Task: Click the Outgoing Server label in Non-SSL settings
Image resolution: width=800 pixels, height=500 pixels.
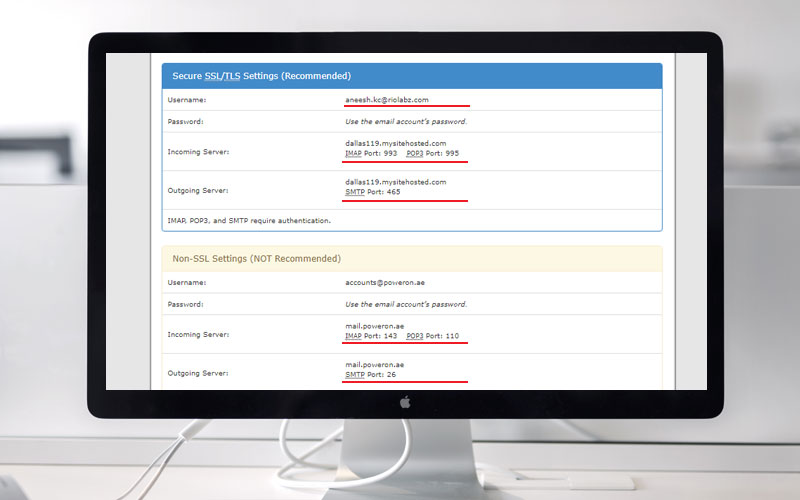Action: click(198, 373)
